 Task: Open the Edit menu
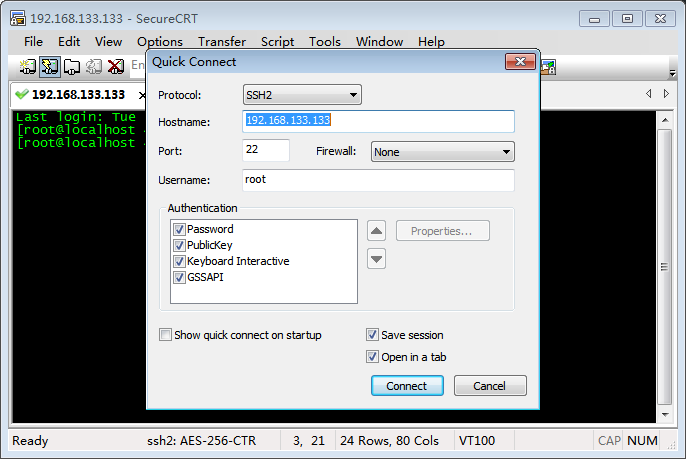pos(69,42)
